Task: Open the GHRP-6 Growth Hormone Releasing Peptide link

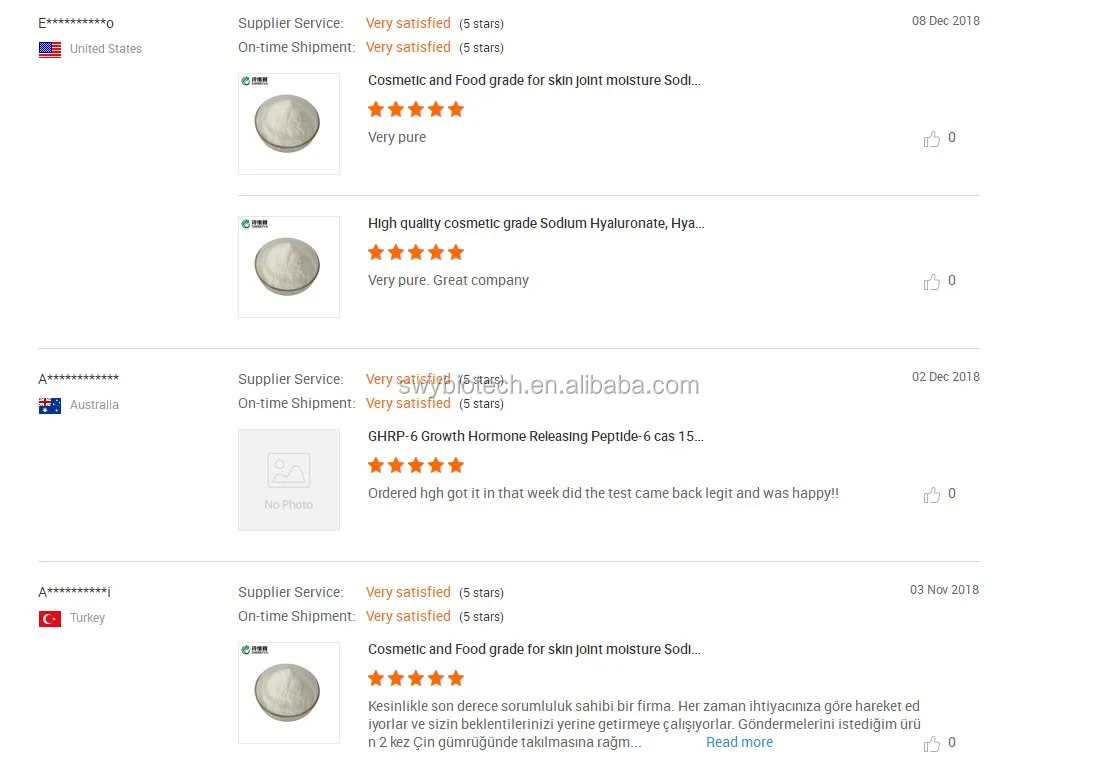Action: 535,436
